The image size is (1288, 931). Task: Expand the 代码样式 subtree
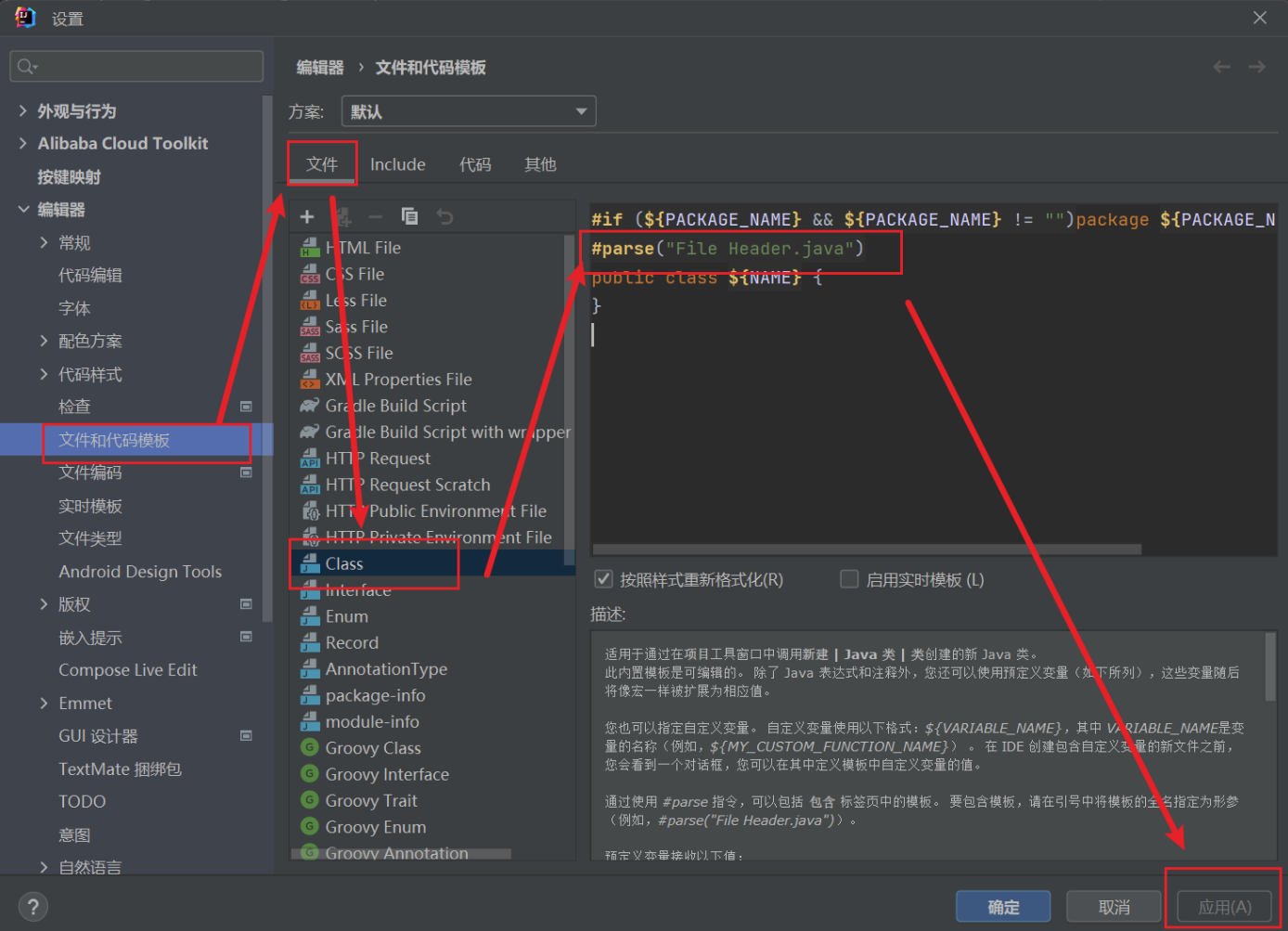(x=44, y=374)
